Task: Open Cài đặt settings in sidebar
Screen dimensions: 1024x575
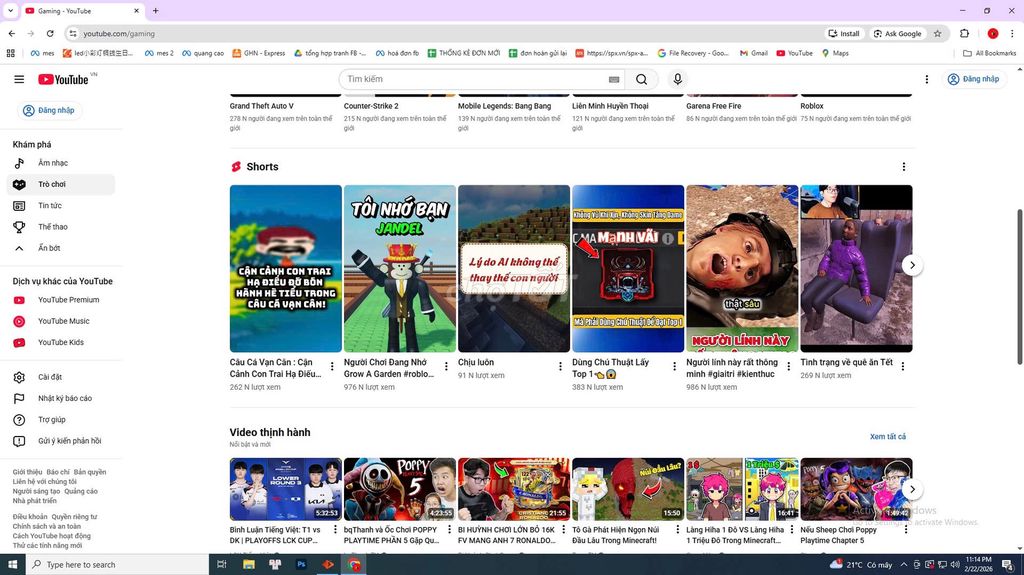Action: (50, 377)
